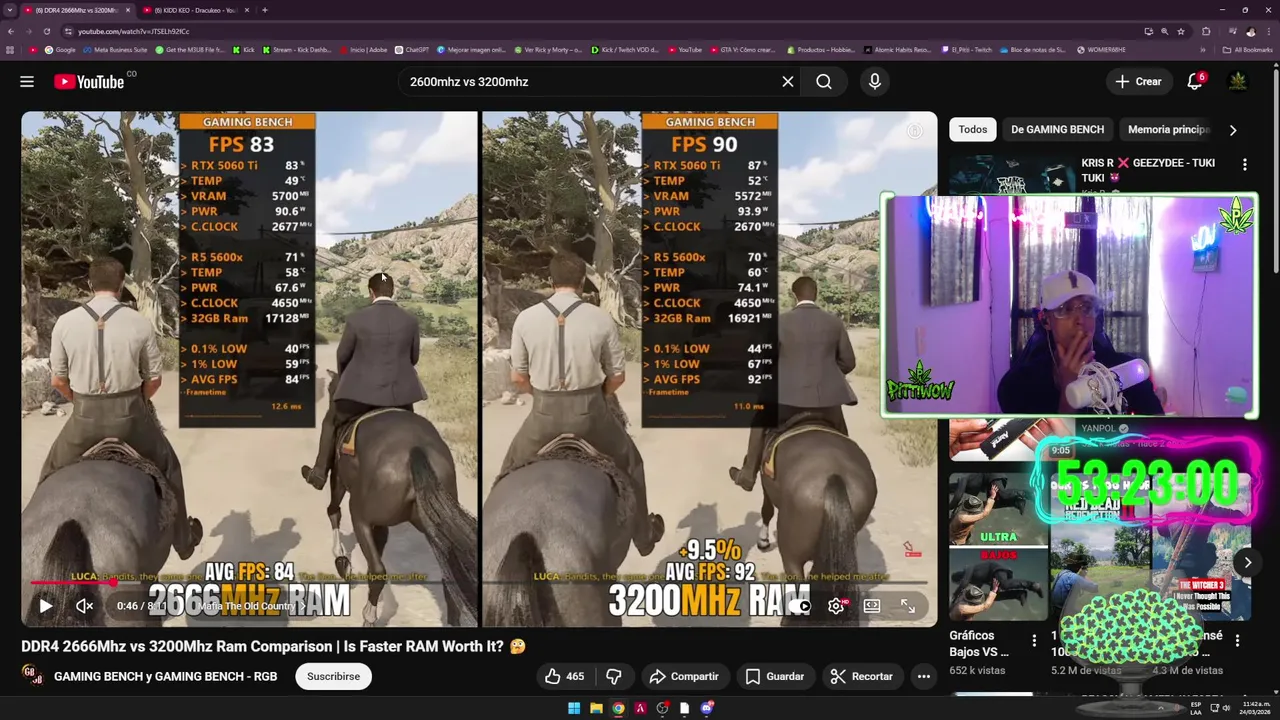Open options for the 4.3 M vistas video
This screenshot has width=1280, height=720.
point(1237,640)
